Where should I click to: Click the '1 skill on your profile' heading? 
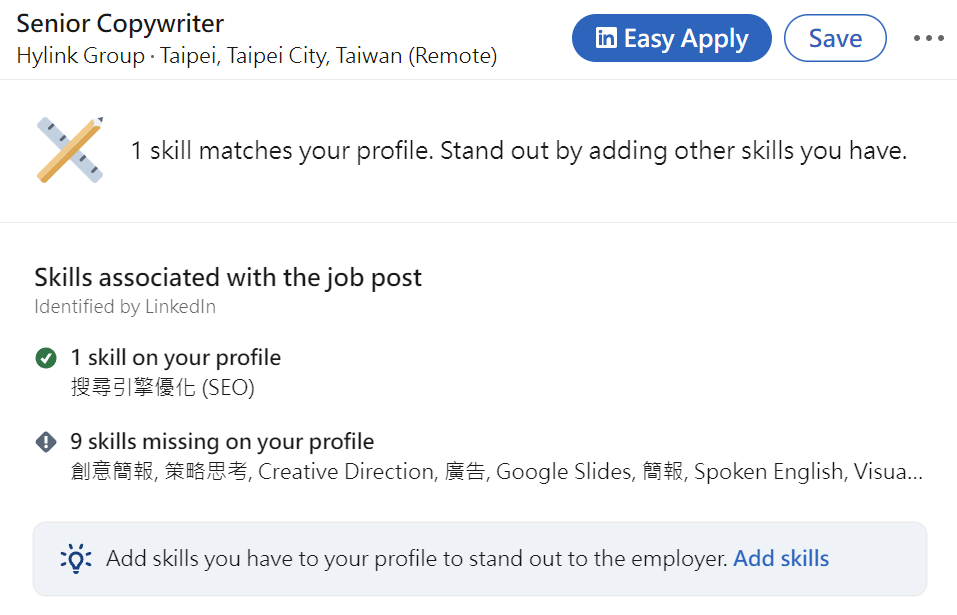coord(176,358)
